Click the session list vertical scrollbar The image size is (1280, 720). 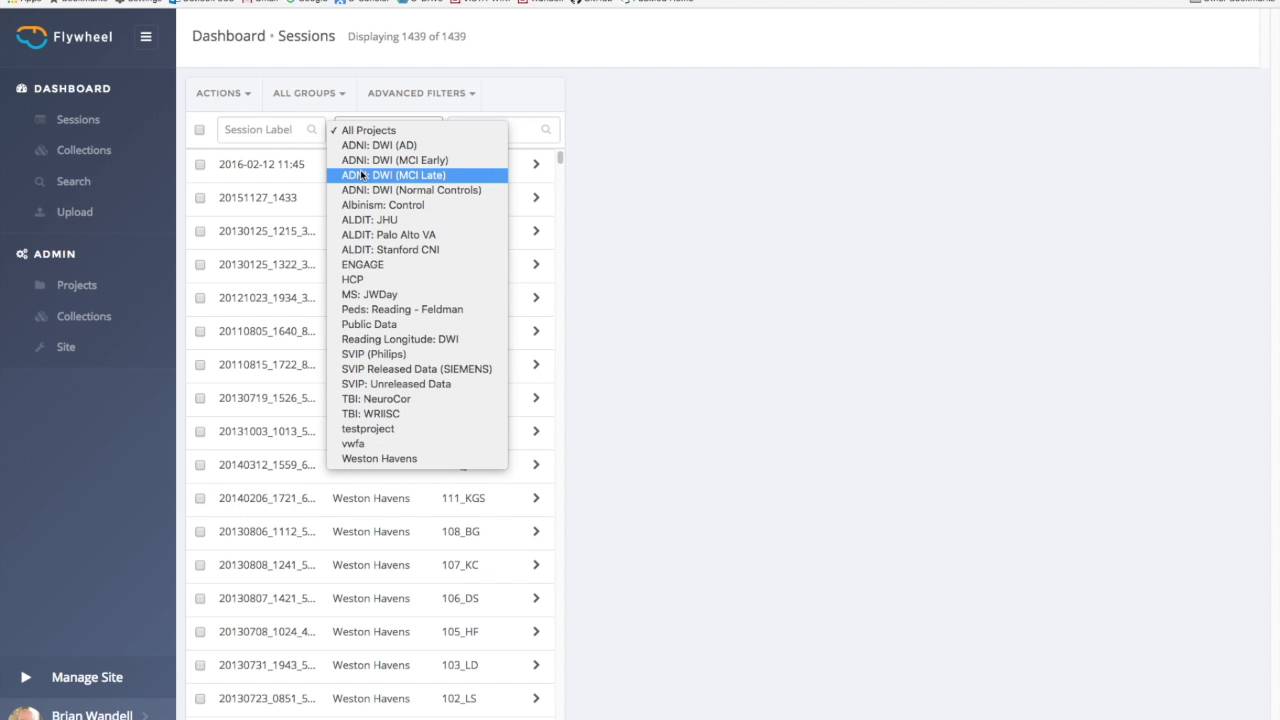(x=560, y=158)
